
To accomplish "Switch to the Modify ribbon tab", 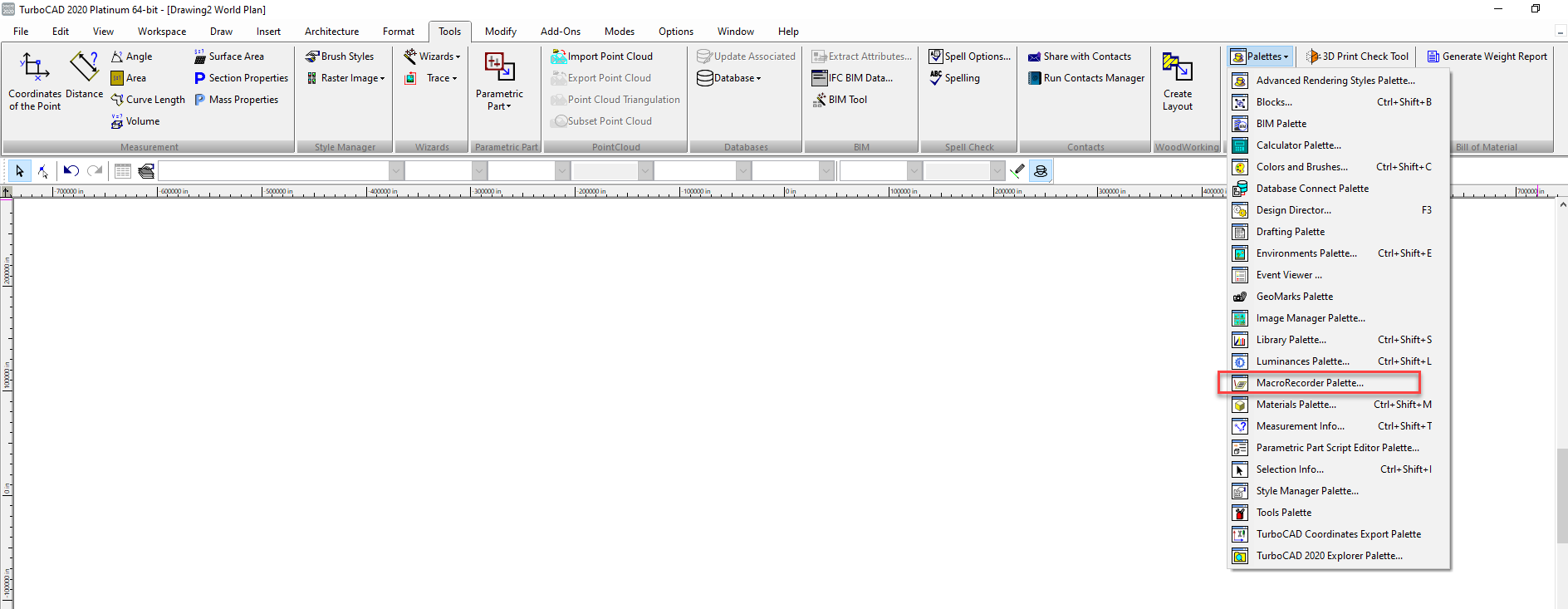I will pyautogui.click(x=501, y=32).
